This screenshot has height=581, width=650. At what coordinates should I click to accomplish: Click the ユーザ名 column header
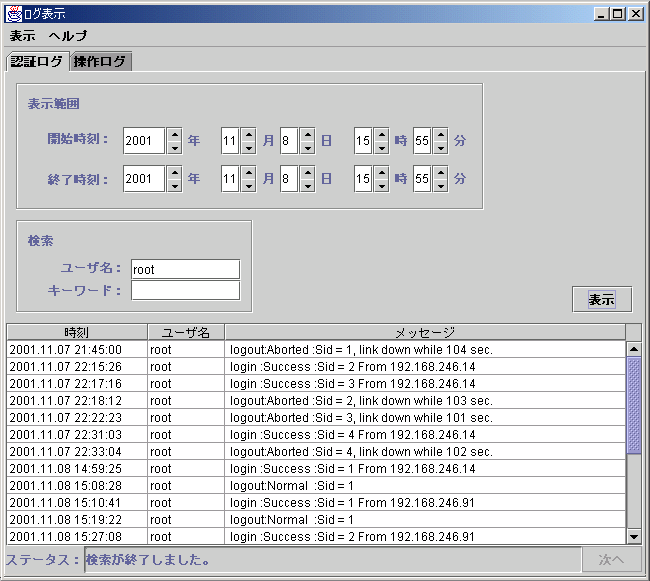(186, 332)
